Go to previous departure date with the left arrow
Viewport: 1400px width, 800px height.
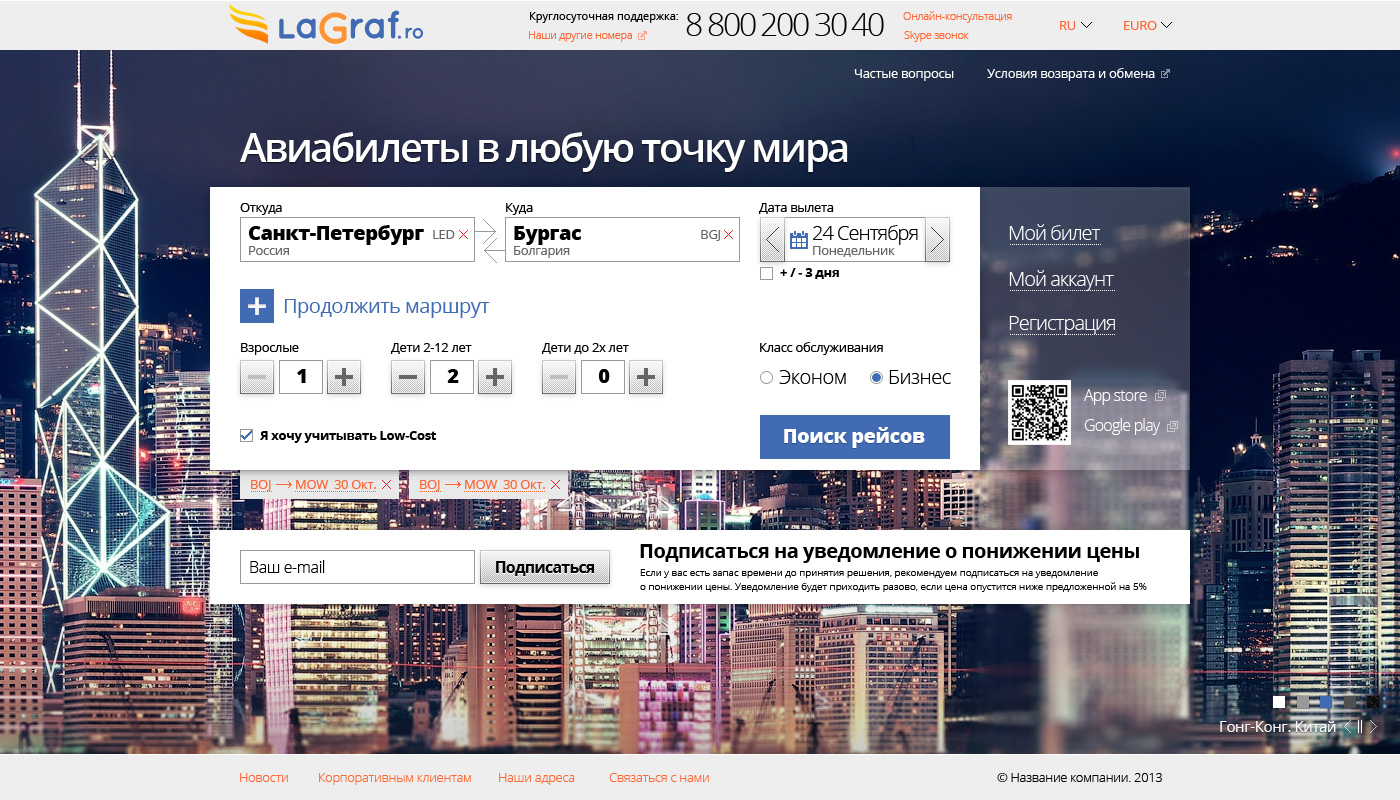[772, 240]
